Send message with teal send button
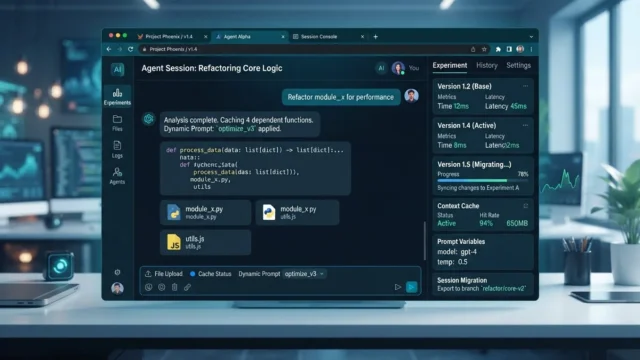640x360 pixels. click(x=411, y=287)
